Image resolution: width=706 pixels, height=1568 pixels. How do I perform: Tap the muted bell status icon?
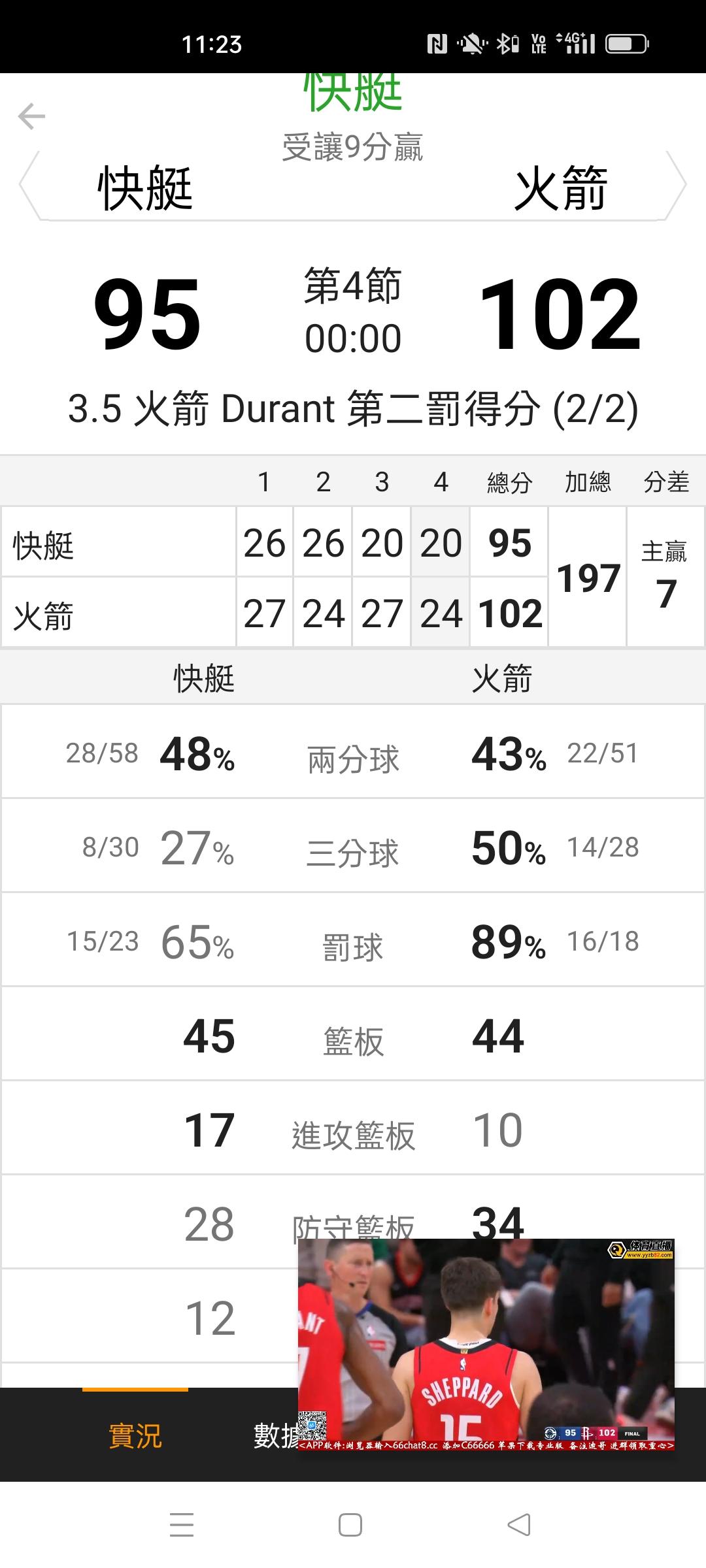point(471,44)
